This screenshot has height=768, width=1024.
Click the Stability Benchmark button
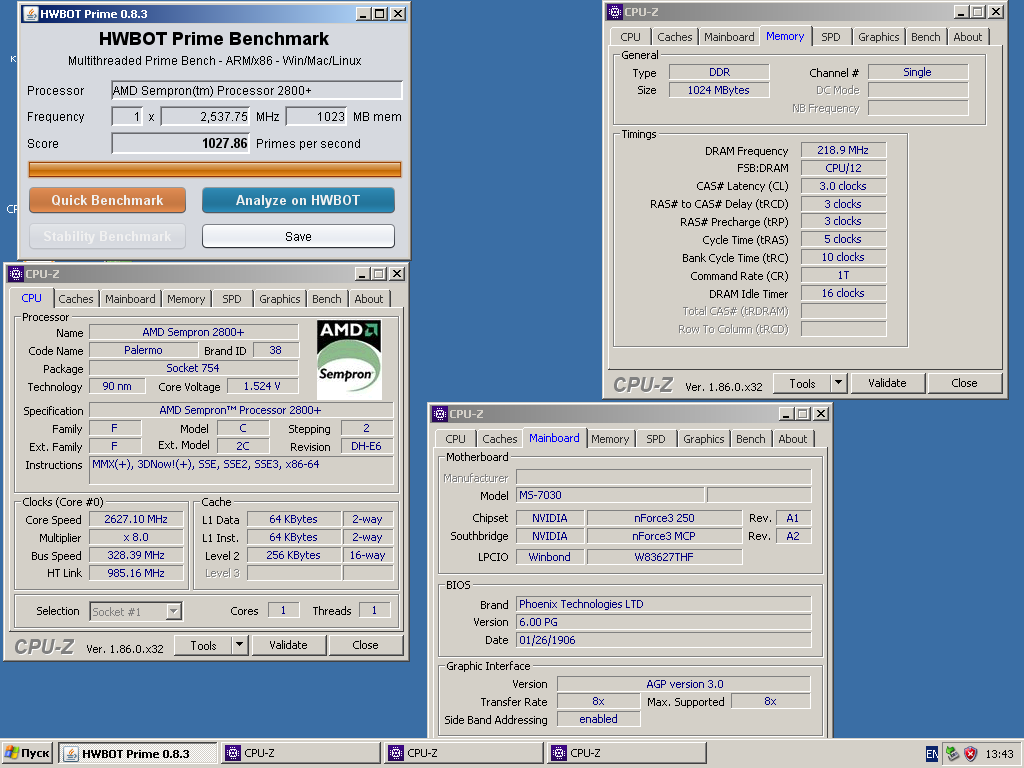(x=107, y=236)
